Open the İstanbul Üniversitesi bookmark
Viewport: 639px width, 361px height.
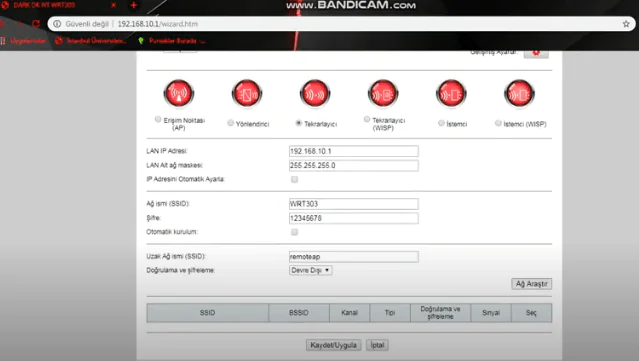91,41
